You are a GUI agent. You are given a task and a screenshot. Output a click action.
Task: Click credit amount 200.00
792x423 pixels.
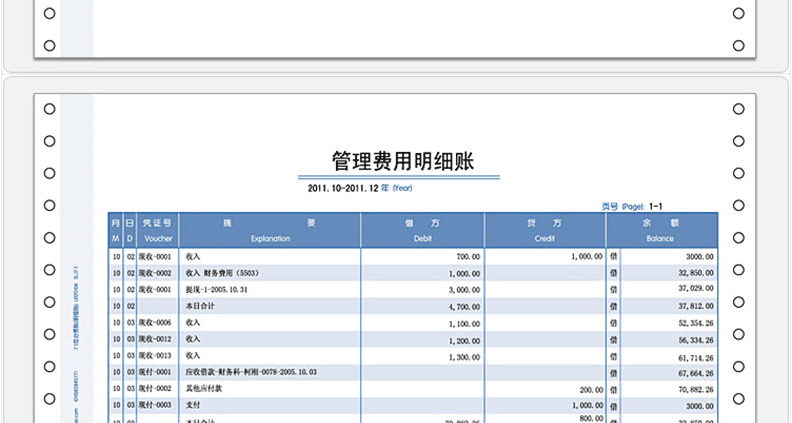(x=591, y=390)
